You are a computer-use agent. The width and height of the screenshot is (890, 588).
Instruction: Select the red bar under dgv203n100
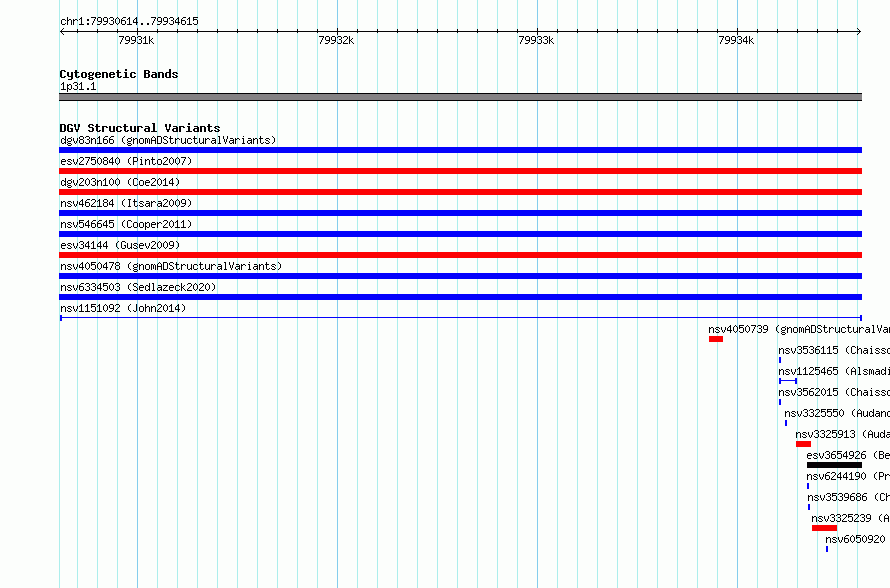coord(460,192)
